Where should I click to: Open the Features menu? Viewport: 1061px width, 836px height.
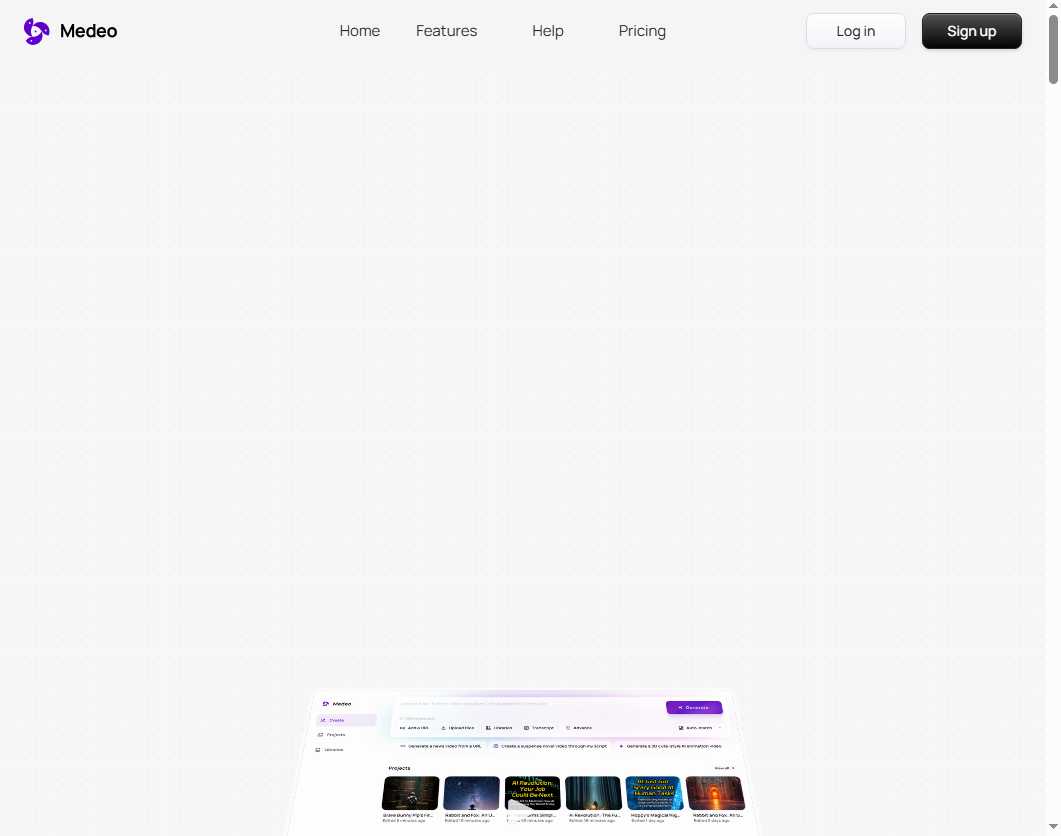click(446, 31)
